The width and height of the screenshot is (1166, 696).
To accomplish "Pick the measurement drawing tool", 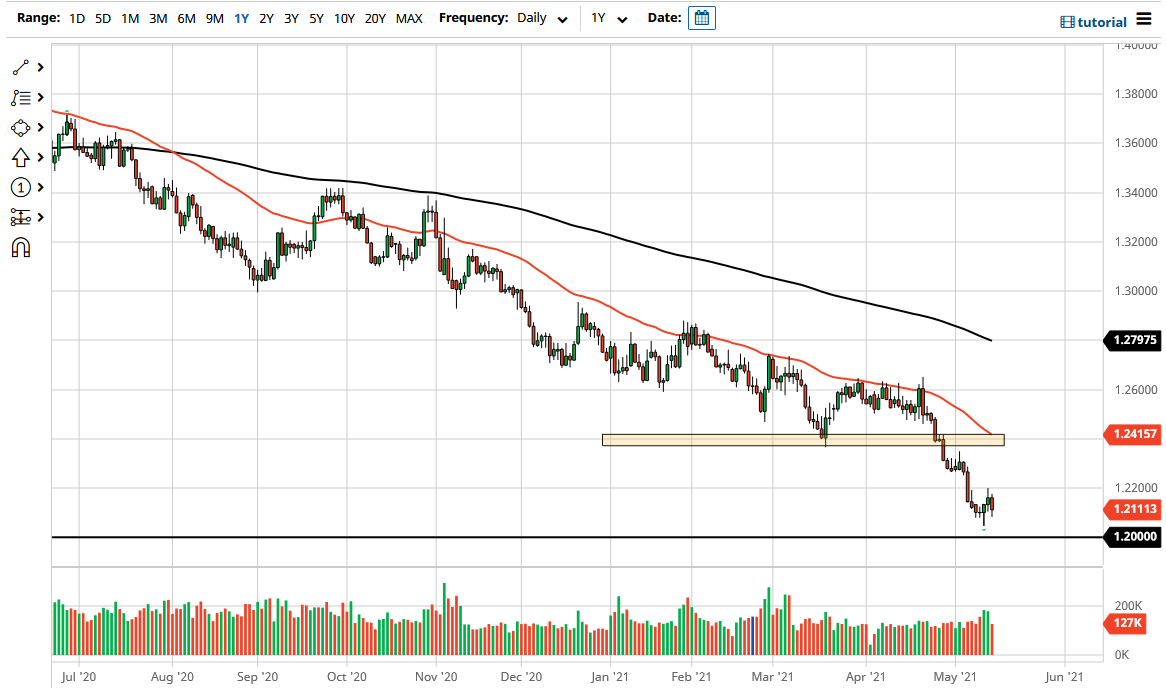I will [x=20, y=217].
